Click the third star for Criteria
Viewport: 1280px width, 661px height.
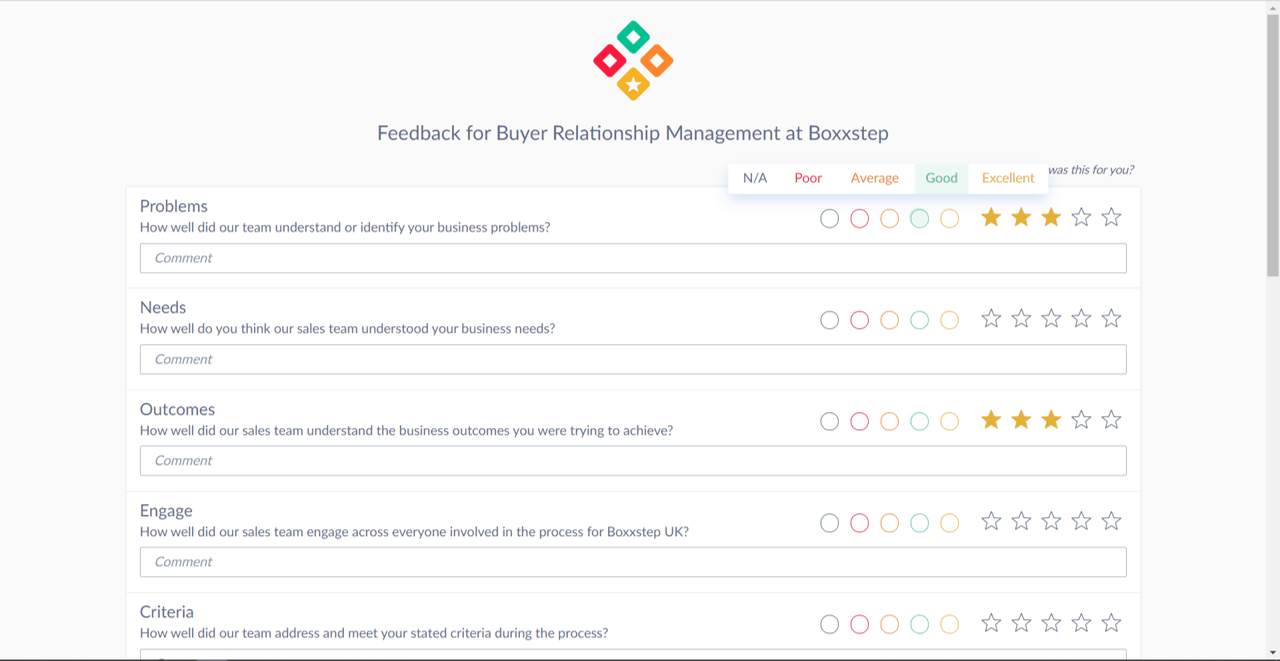(x=1051, y=623)
